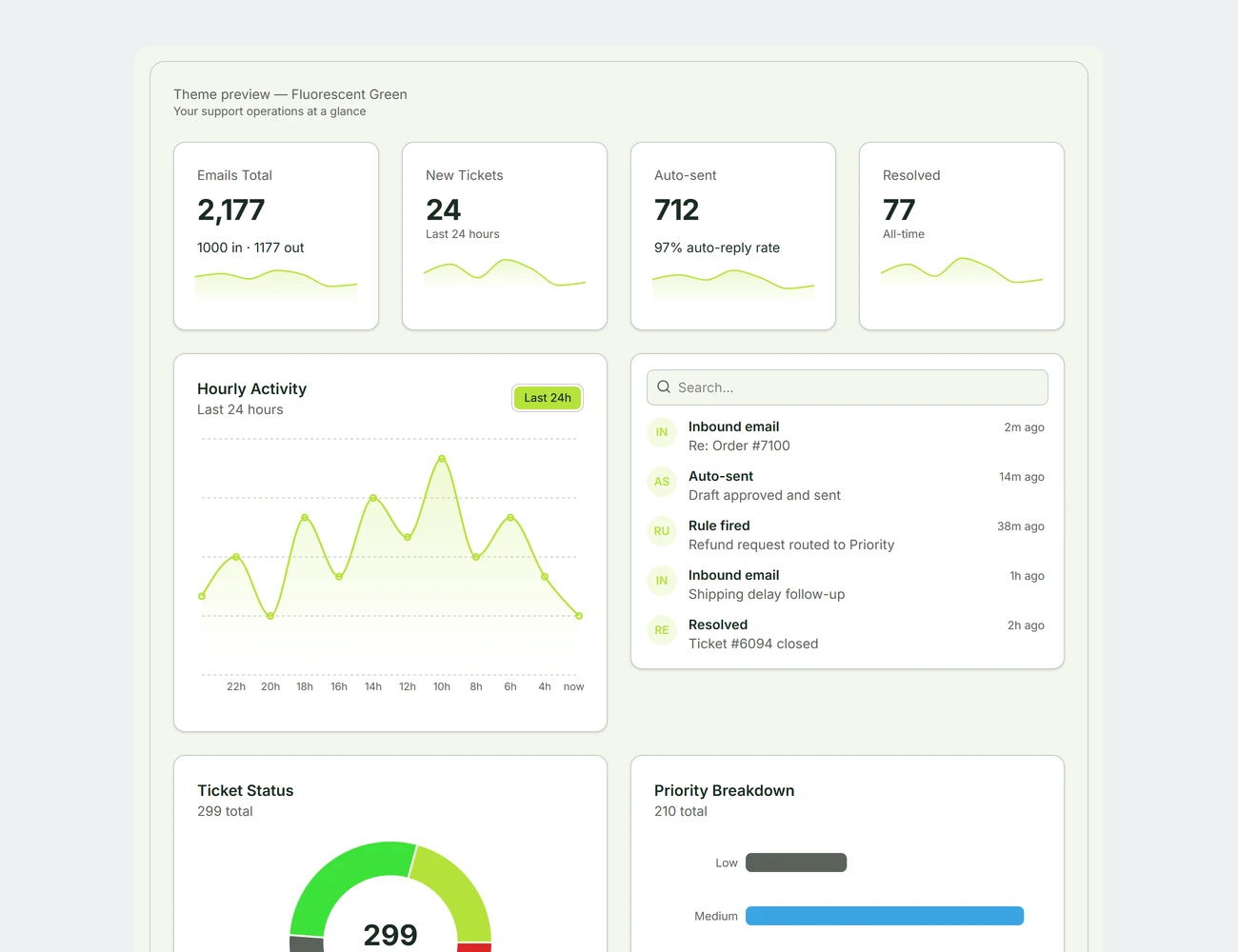Click 'Last 24 hours' under the 24 value
The height and width of the screenshot is (952, 1238).
tap(463, 234)
